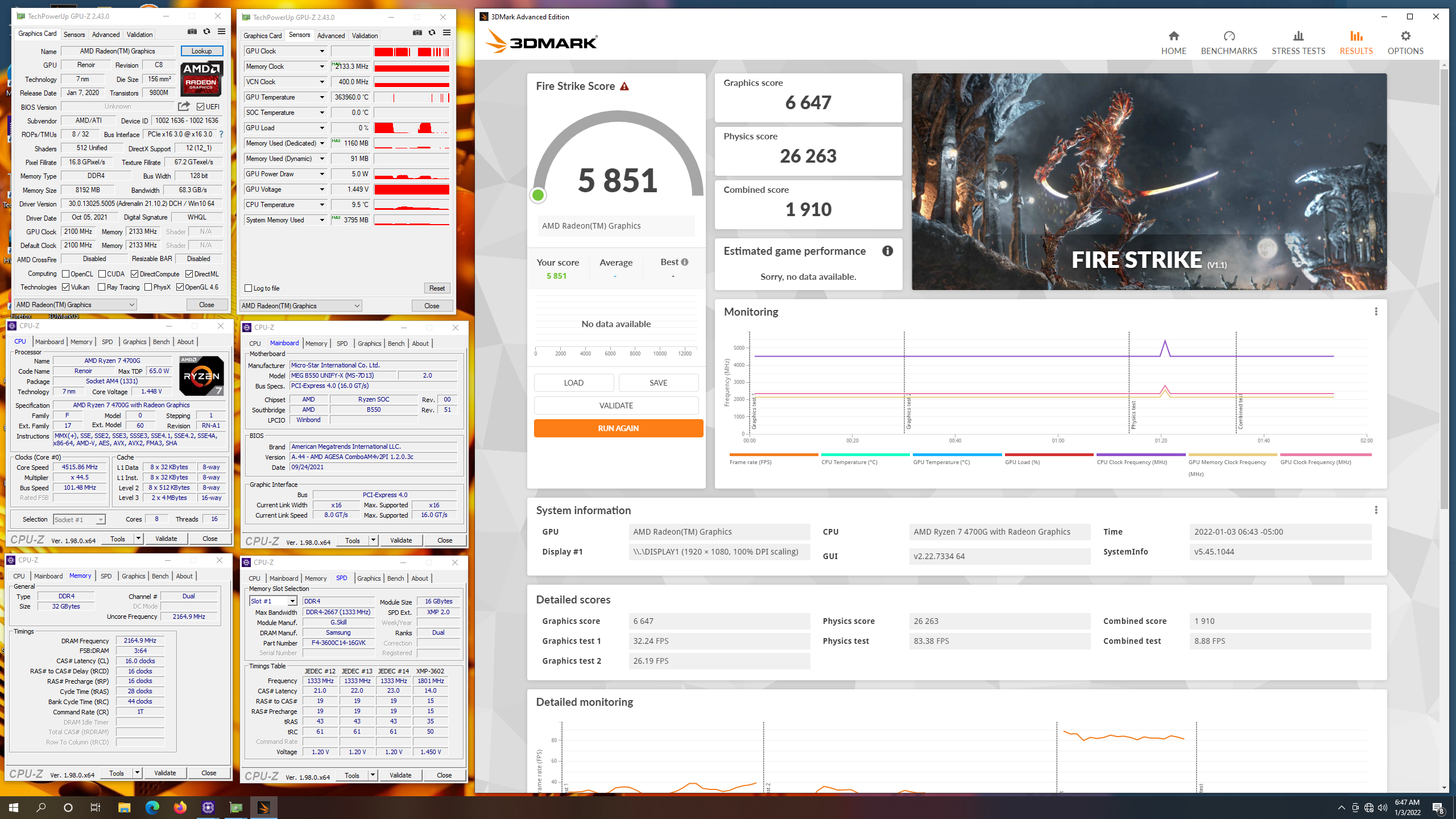
Task: Click Reset button in GPU-Z Sensors
Action: 437,288
